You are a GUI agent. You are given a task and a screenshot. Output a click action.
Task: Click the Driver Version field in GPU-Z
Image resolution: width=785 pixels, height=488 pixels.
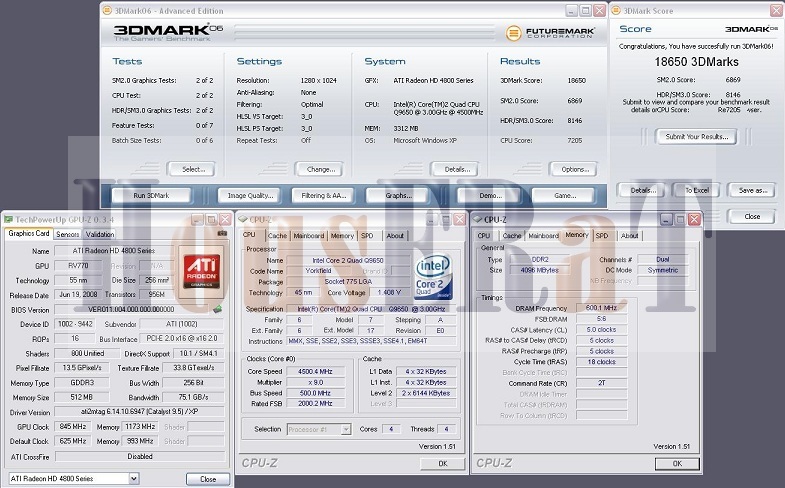[x=139, y=411]
